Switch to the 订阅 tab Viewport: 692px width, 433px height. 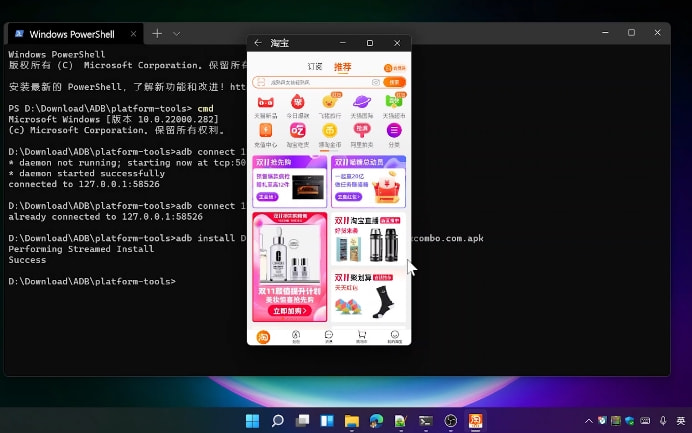coord(315,67)
